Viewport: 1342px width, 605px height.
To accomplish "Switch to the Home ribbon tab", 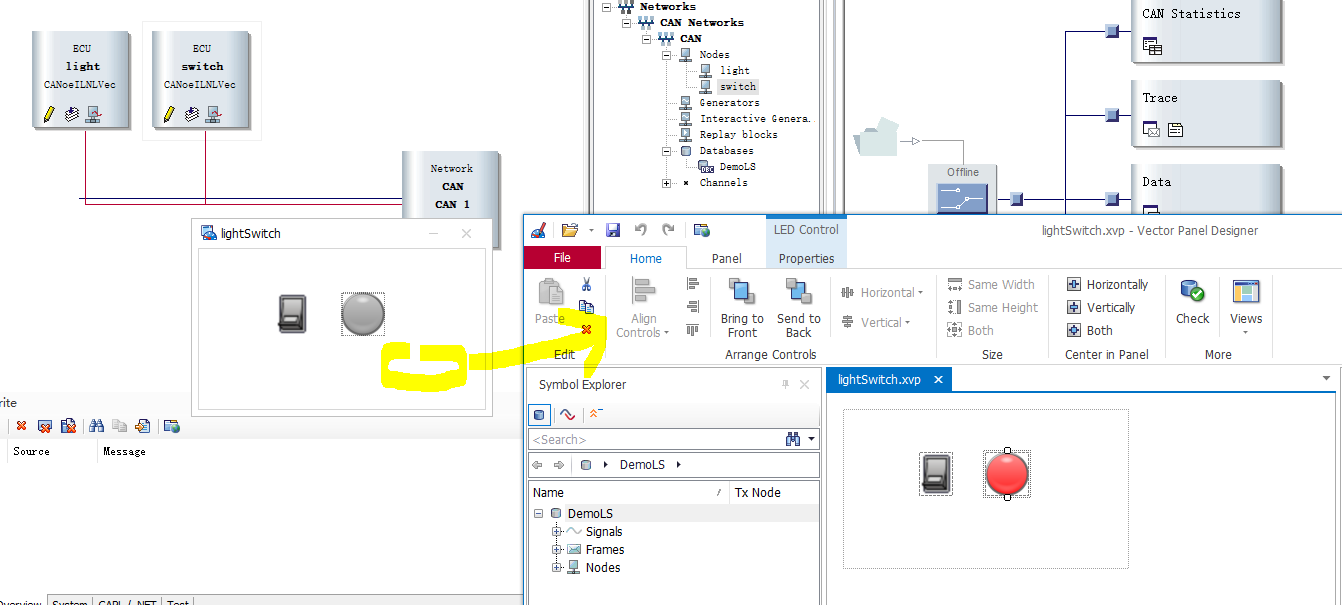I will tap(645, 258).
